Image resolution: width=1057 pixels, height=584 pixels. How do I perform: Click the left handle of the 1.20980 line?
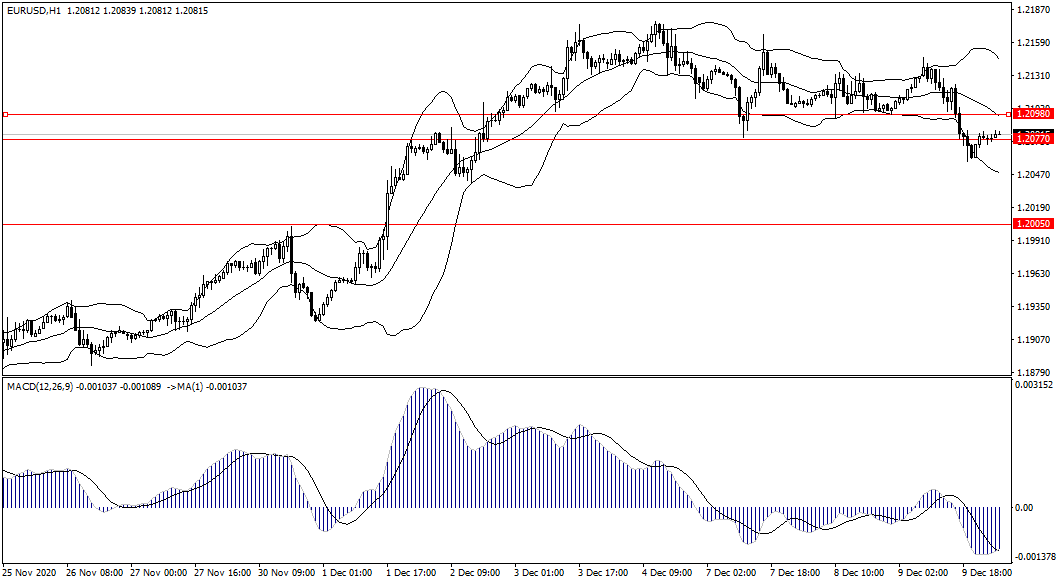tap(5, 115)
